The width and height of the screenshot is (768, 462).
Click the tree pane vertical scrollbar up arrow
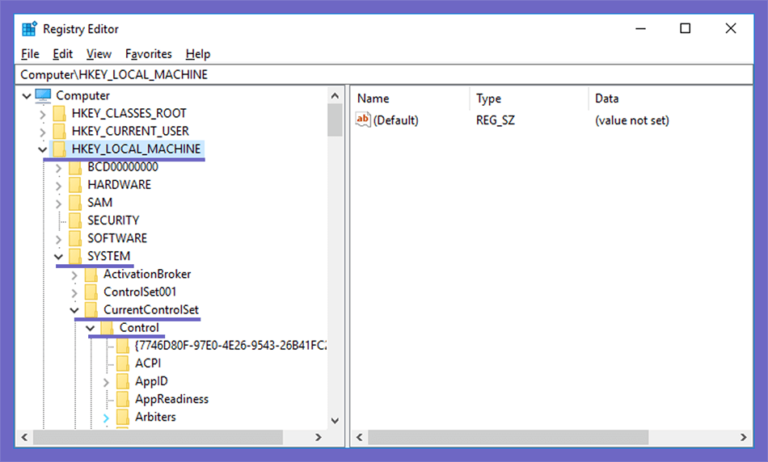pyautogui.click(x=335, y=96)
